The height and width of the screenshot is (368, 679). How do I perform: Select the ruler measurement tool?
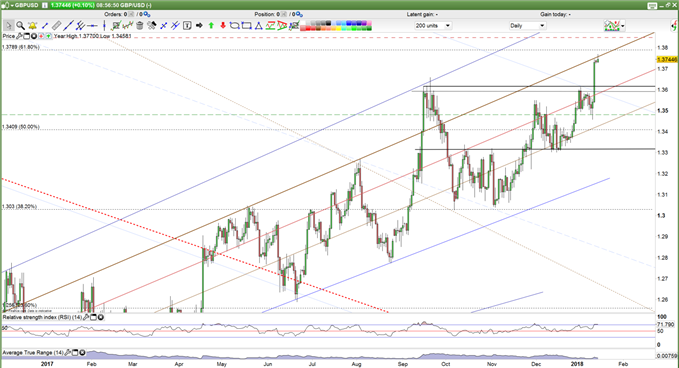[56, 26]
